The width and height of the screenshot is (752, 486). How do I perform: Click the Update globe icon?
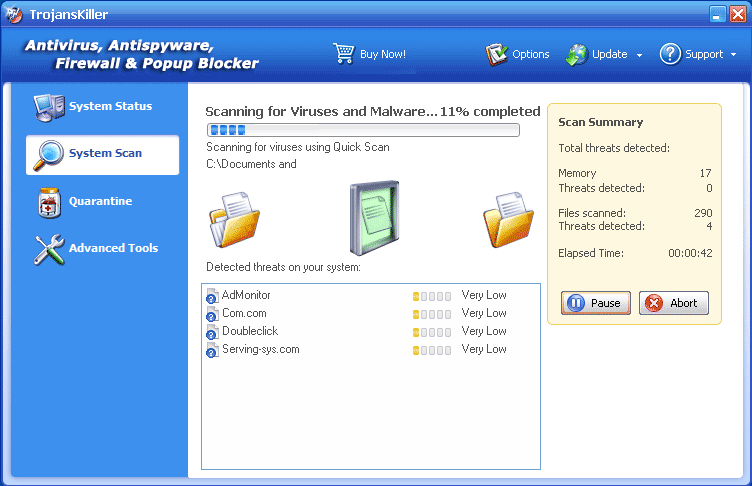coord(577,54)
